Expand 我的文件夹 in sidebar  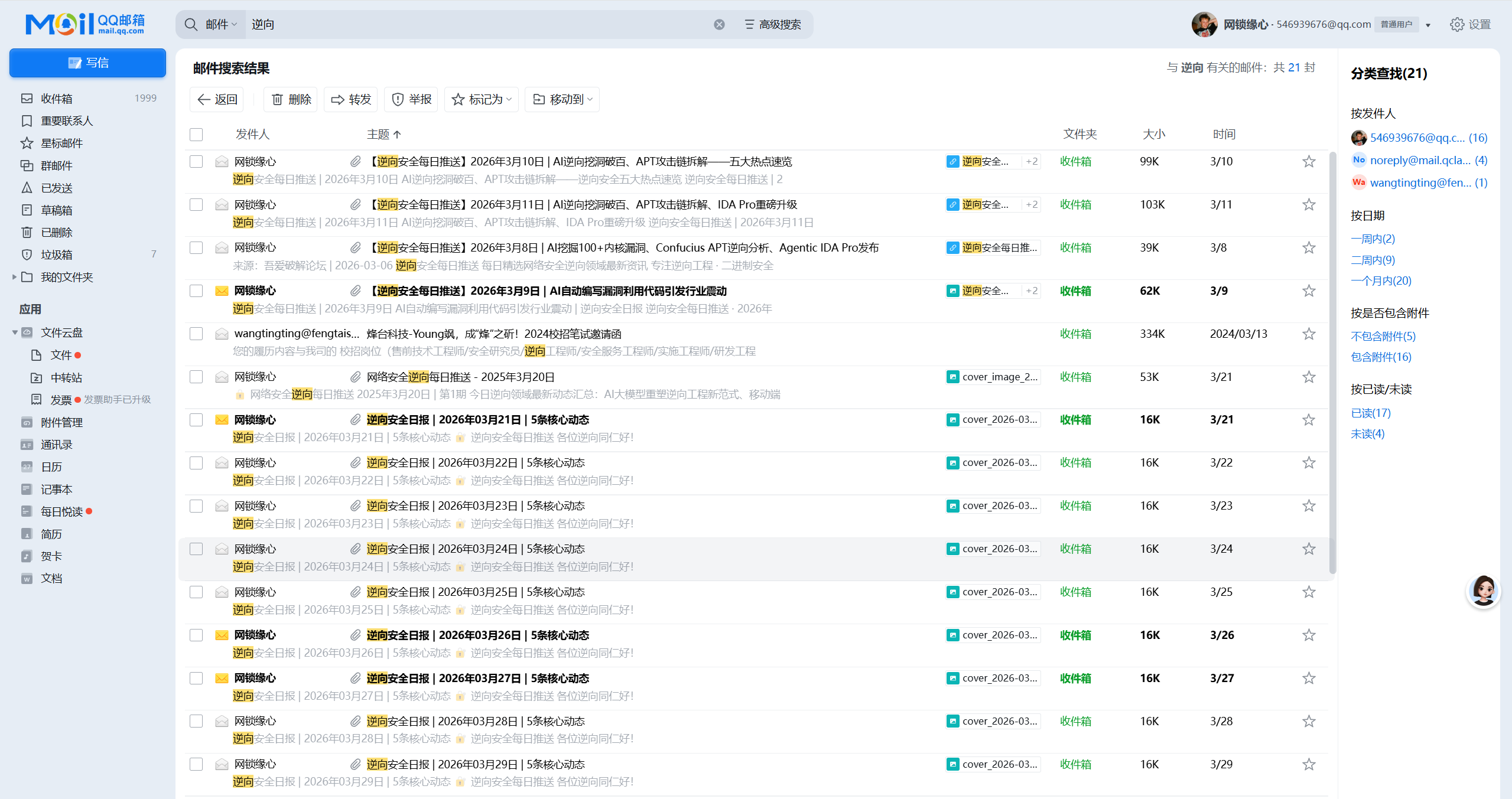pos(14,277)
